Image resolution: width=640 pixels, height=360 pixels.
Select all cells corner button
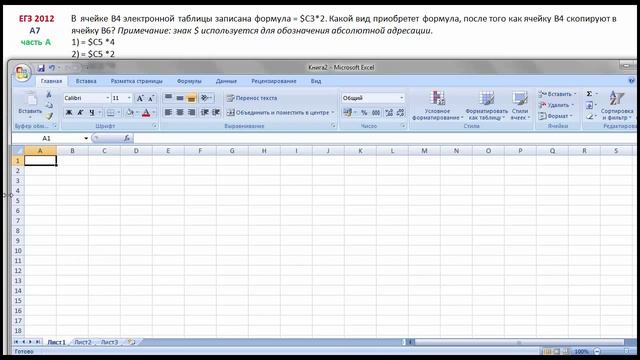coord(18,151)
